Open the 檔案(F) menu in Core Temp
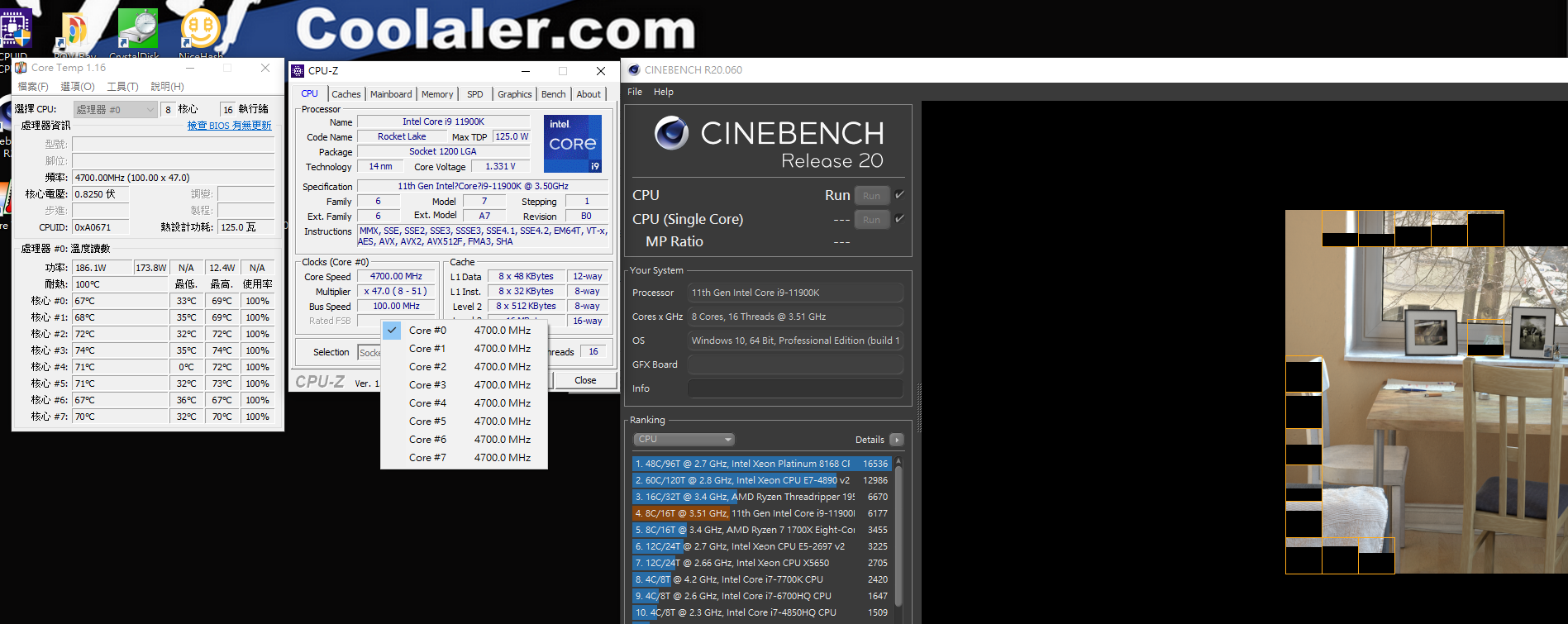The height and width of the screenshot is (624, 1568). [33, 87]
